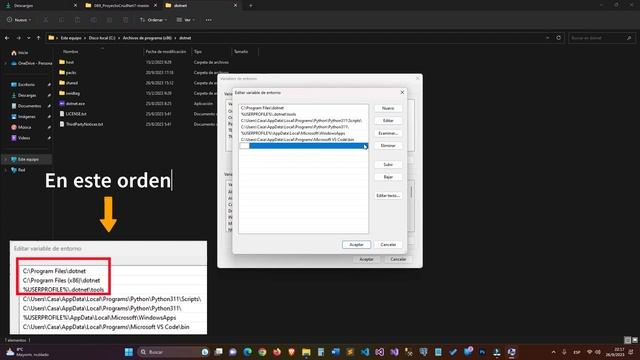
Task: Click the Eliminar button
Action: coord(388,146)
